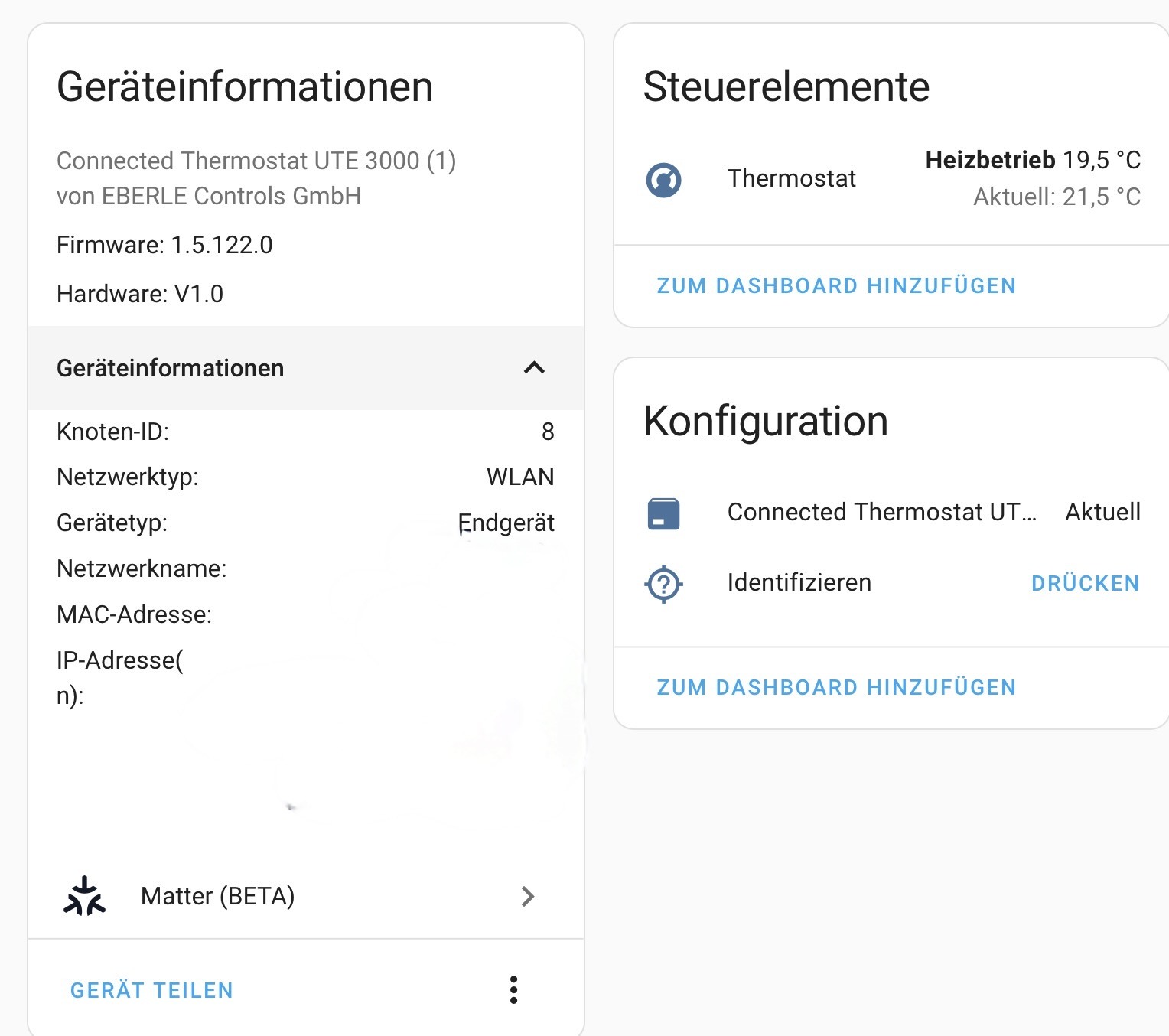Image resolution: width=1169 pixels, height=1036 pixels.
Task: Add Steuerelemente to dashboard
Action: [835, 286]
